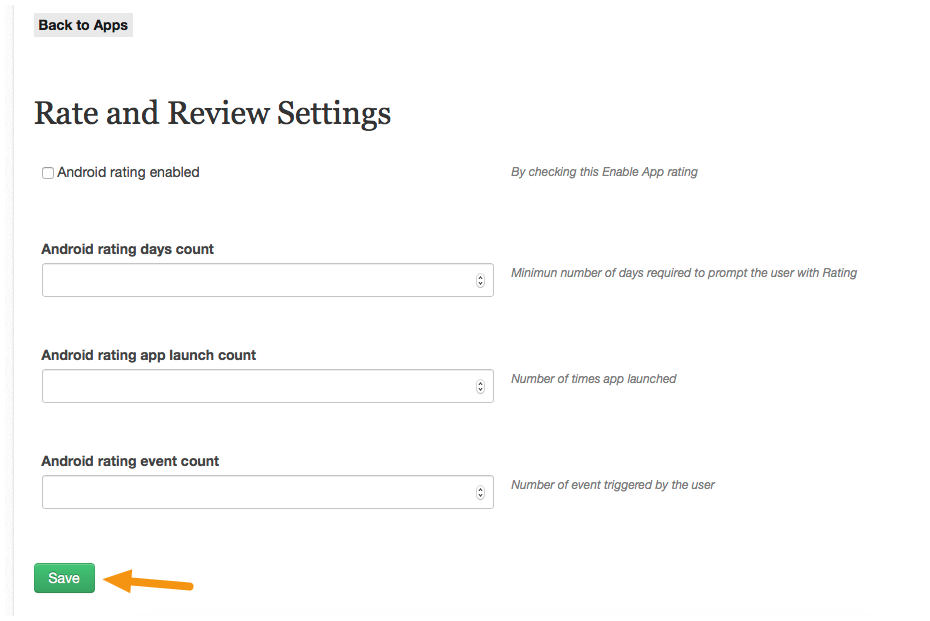Click the Android rating enabled label text
Screen dimensions: 930x621
coord(128,172)
